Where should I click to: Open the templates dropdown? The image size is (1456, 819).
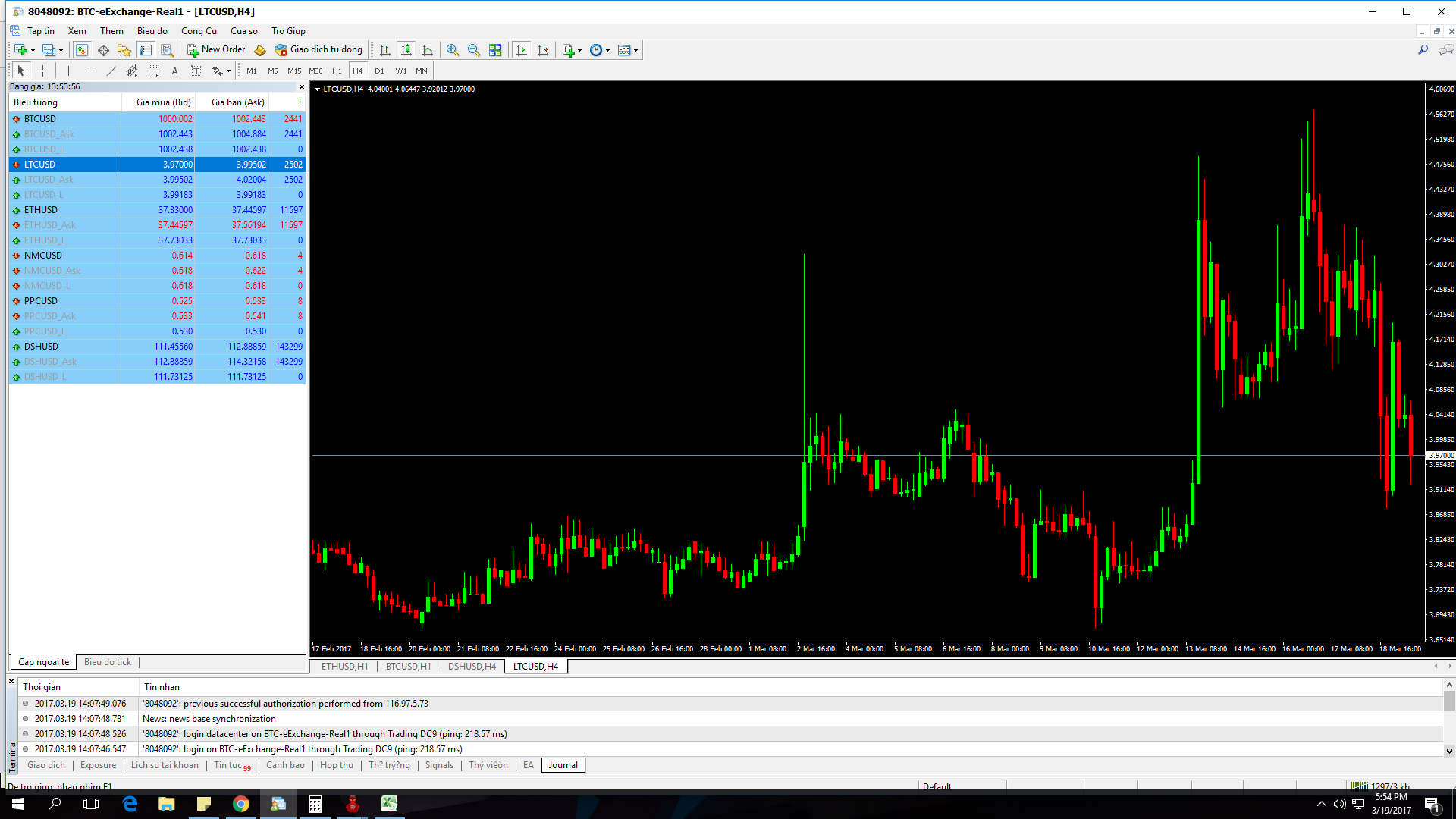[628, 50]
